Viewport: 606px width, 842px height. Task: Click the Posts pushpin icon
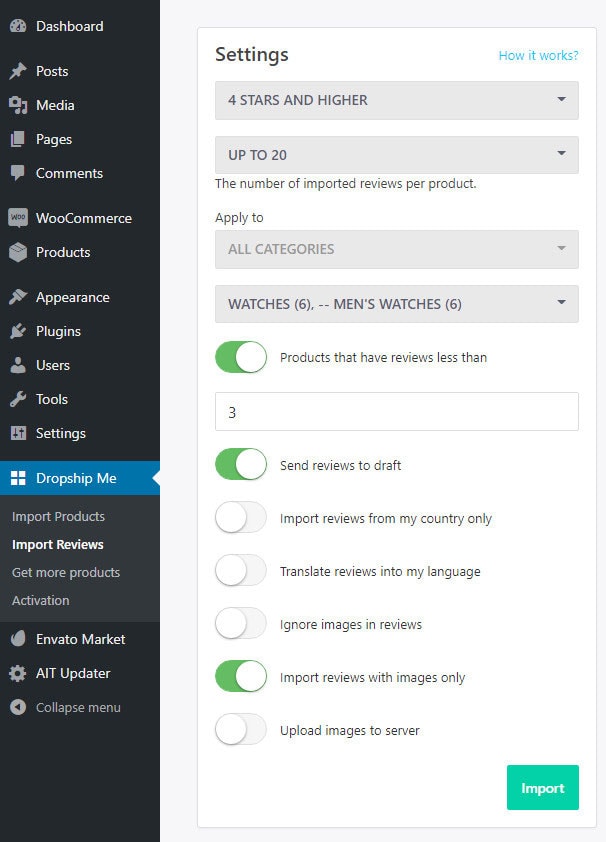point(18,71)
